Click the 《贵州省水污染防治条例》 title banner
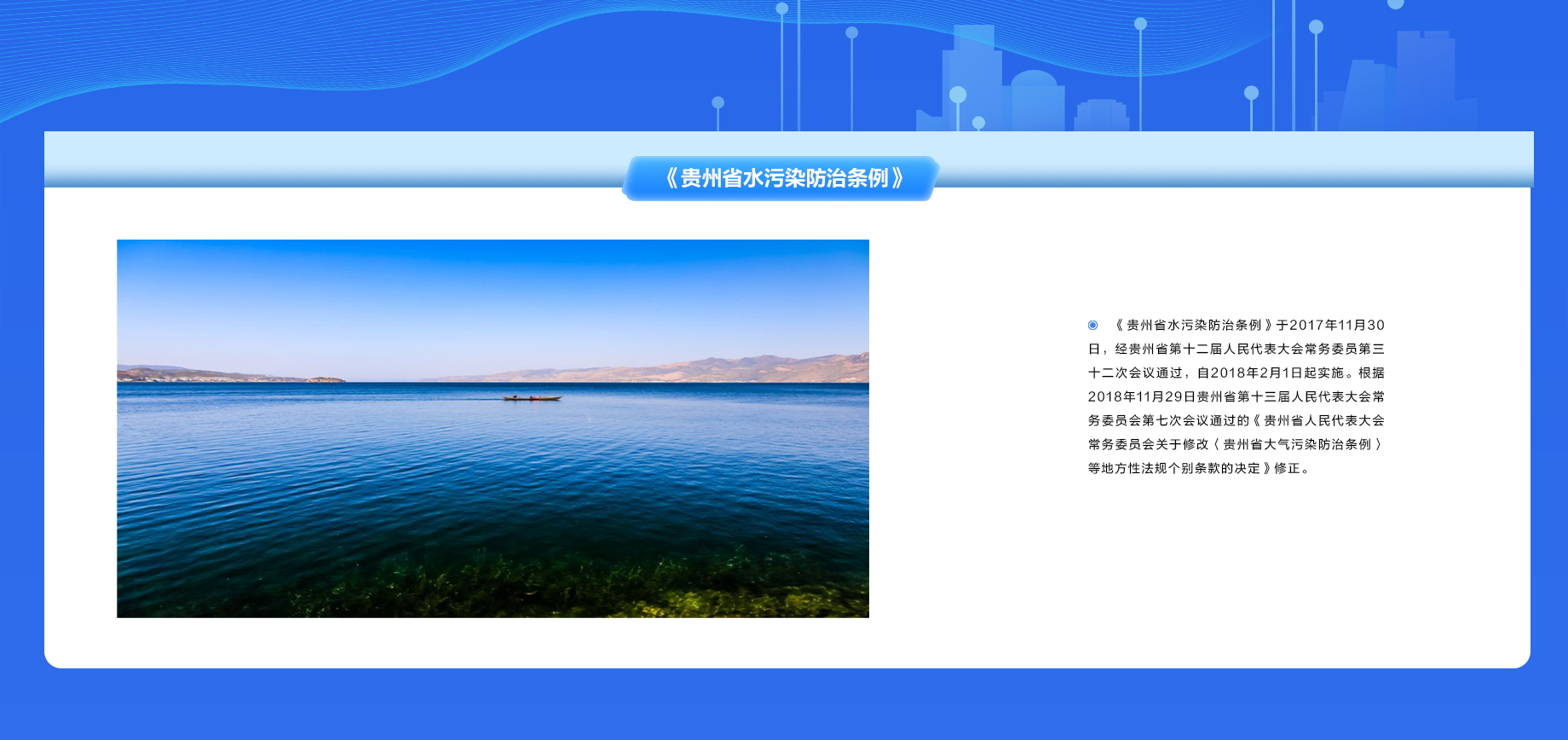 tap(781, 178)
